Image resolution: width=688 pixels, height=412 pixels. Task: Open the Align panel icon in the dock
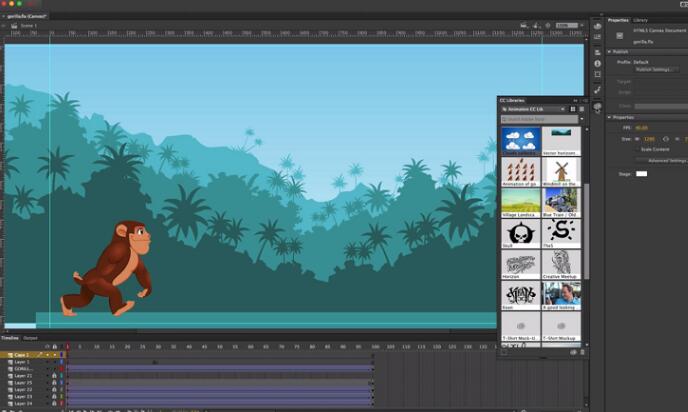[597, 53]
